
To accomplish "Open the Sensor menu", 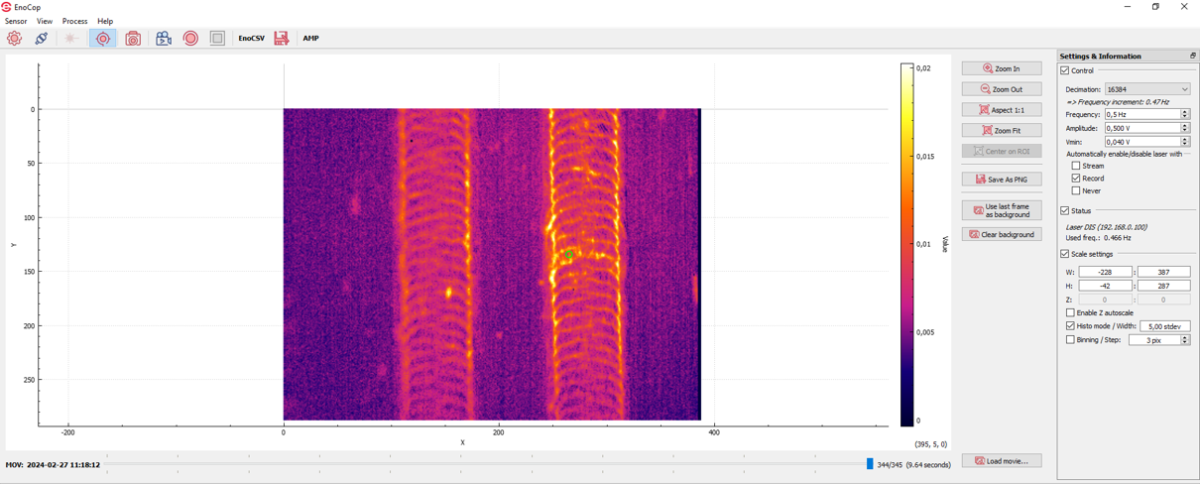I will (x=16, y=21).
